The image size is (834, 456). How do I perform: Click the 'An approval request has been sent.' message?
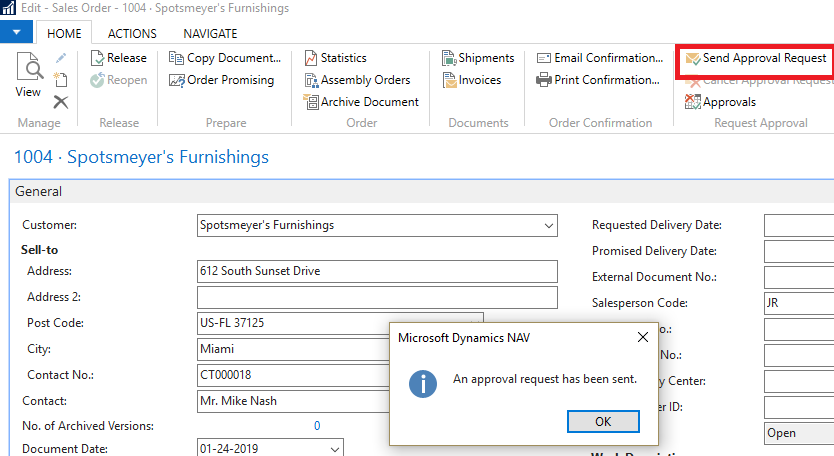[x=545, y=379]
